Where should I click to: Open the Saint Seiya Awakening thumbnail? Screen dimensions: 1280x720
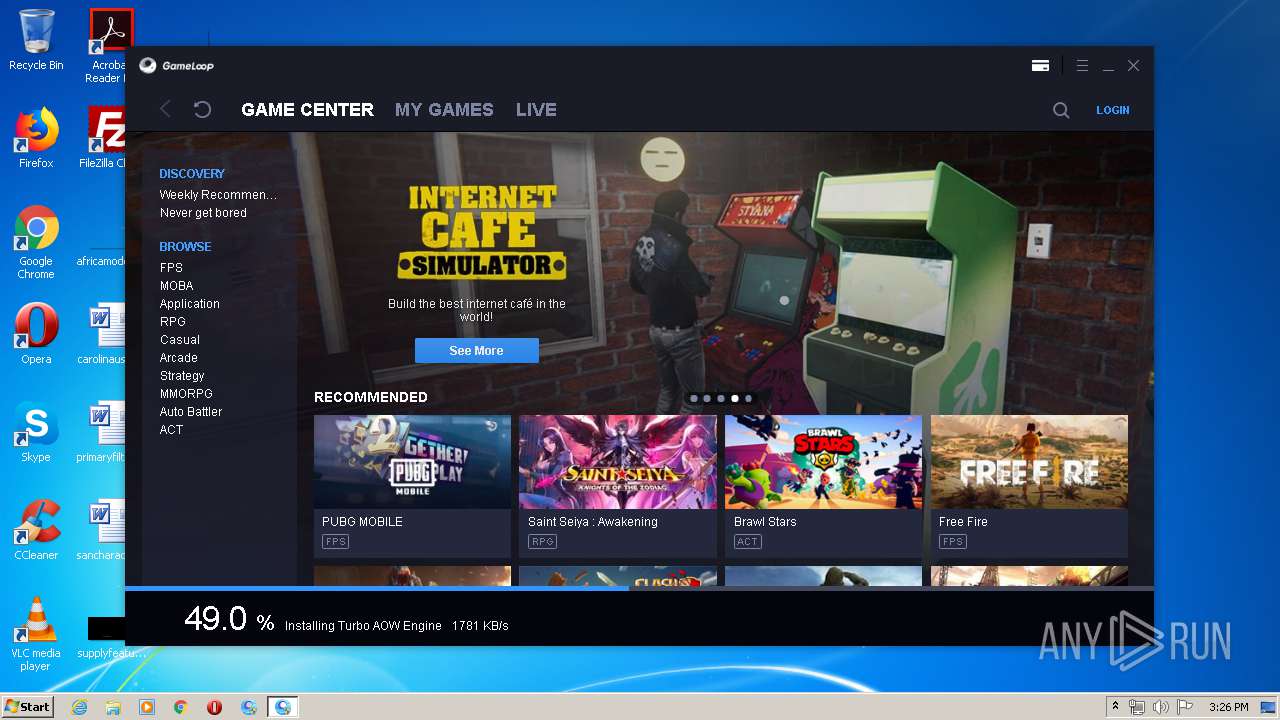click(618, 462)
